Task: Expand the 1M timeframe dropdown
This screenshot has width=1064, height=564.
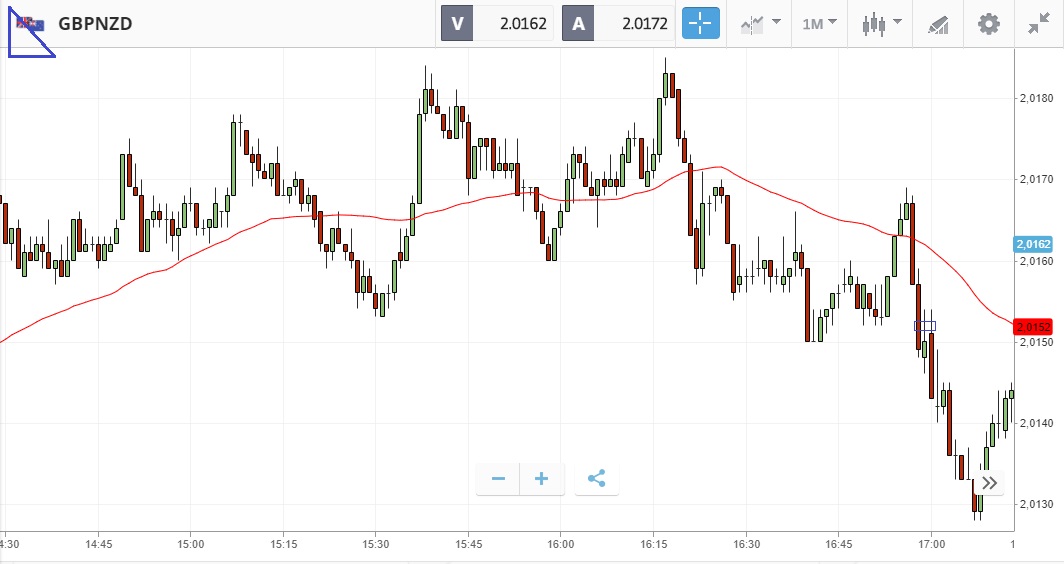Action: [x=819, y=24]
